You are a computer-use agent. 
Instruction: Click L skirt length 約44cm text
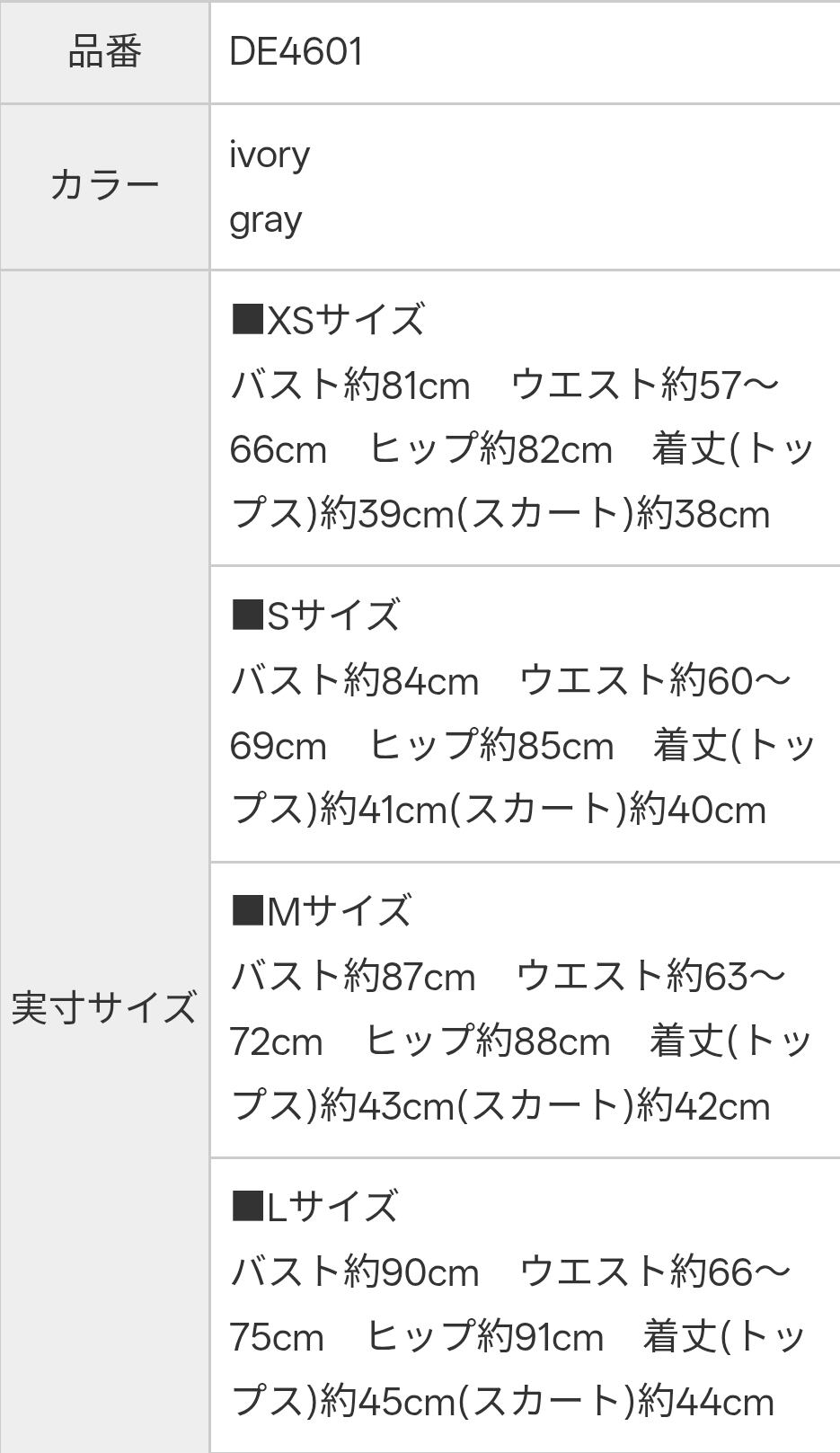click(705, 1402)
